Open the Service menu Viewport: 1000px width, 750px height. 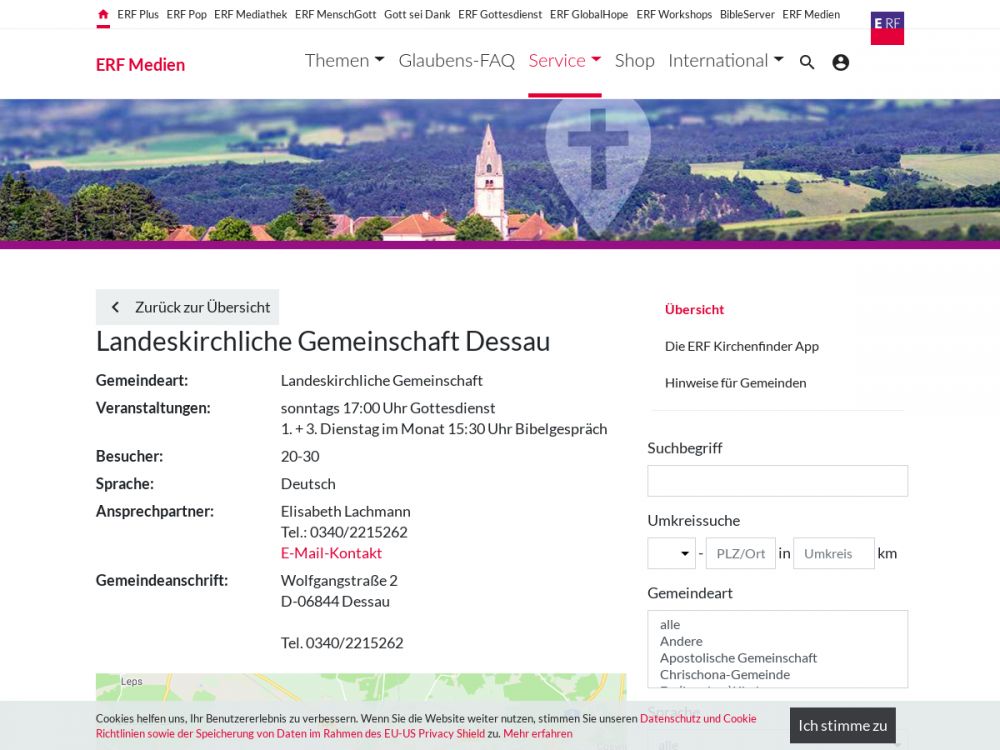coord(564,61)
